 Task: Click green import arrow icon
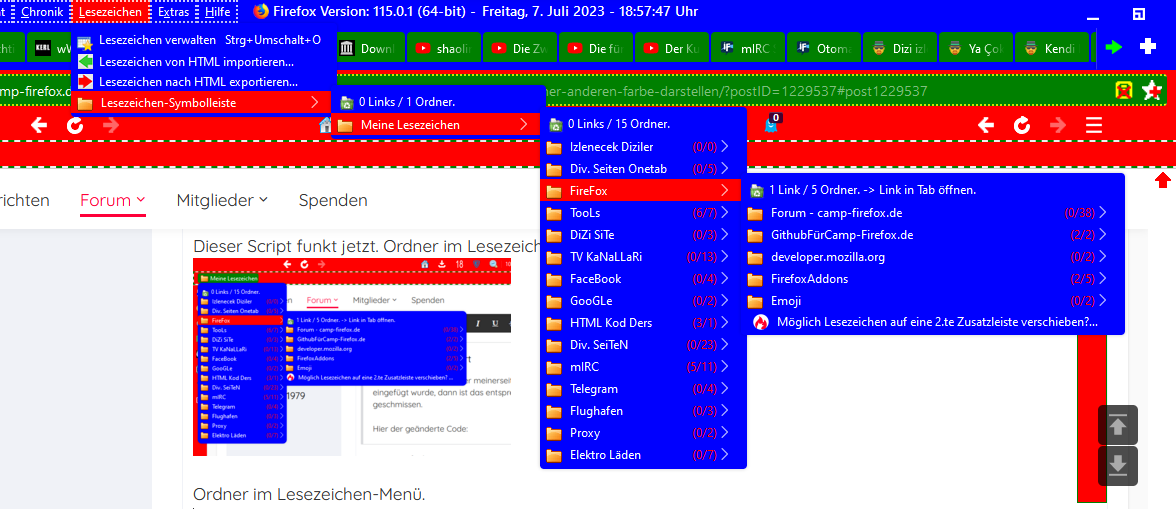point(85,61)
